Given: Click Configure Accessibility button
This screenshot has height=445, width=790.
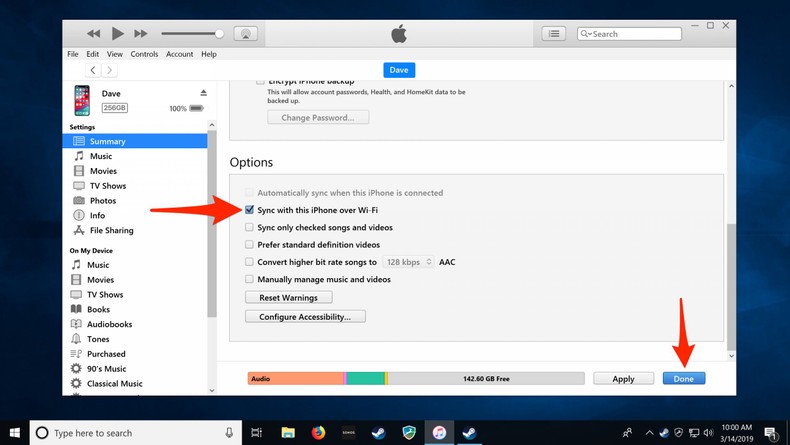Looking at the screenshot, I should pos(305,317).
